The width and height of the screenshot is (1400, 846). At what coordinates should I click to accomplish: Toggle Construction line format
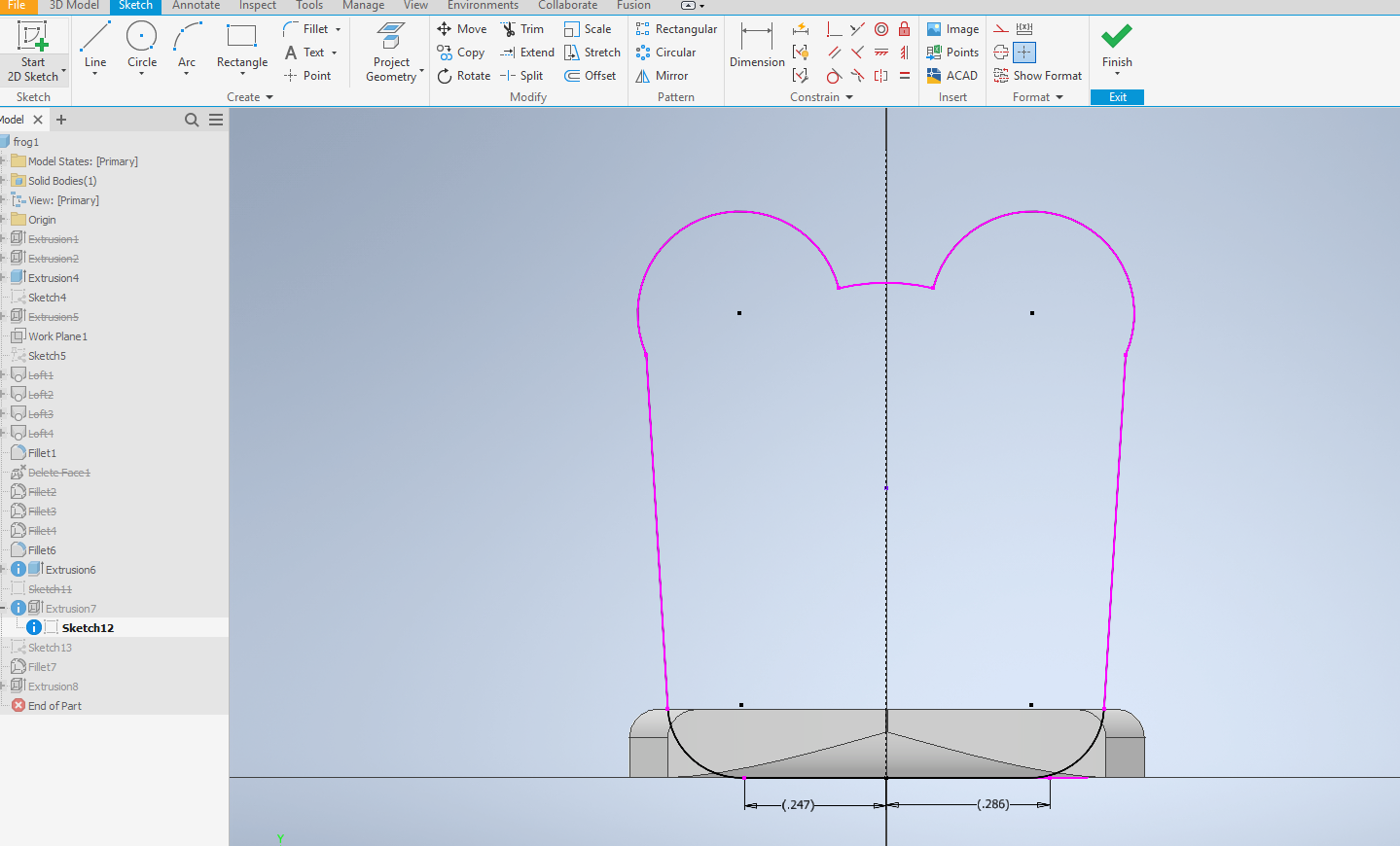pos(1001,29)
